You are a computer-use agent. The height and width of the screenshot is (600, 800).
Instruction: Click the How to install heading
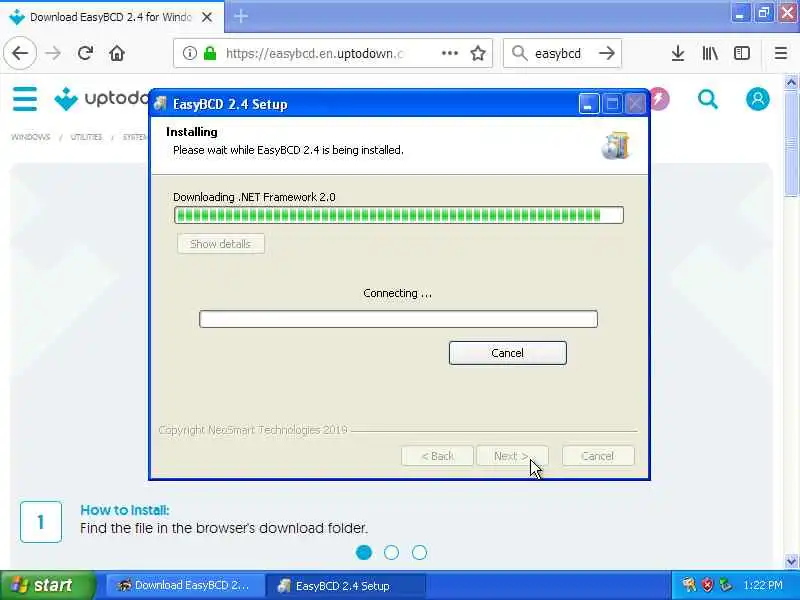tap(124, 510)
